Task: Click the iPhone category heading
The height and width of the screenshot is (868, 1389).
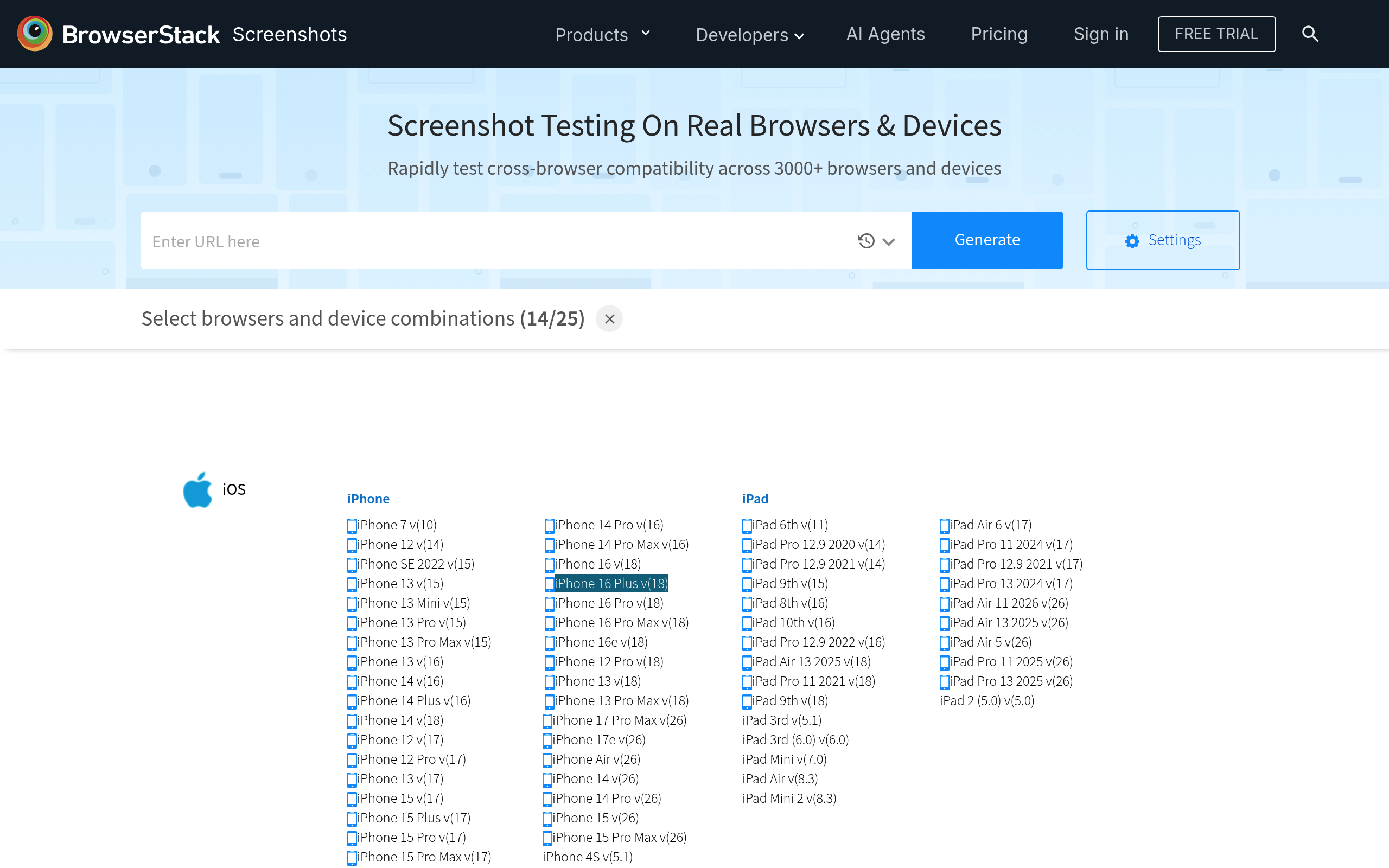Action: click(x=368, y=499)
